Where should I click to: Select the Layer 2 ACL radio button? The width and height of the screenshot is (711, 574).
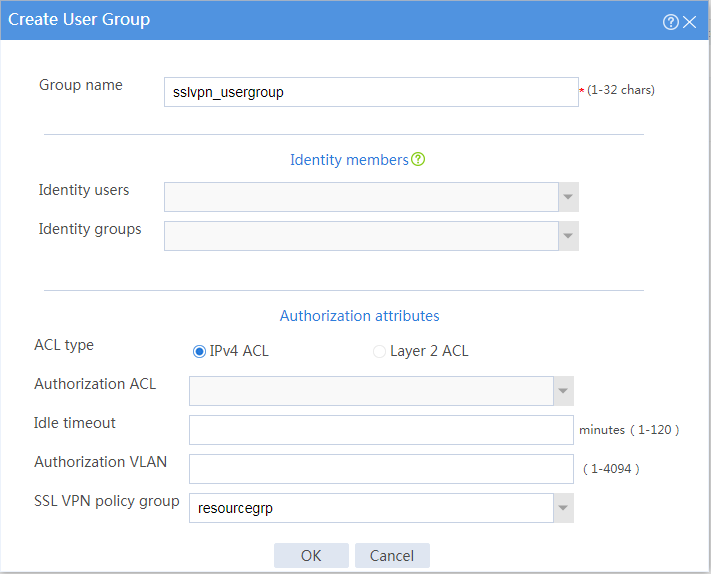(x=379, y=351)
